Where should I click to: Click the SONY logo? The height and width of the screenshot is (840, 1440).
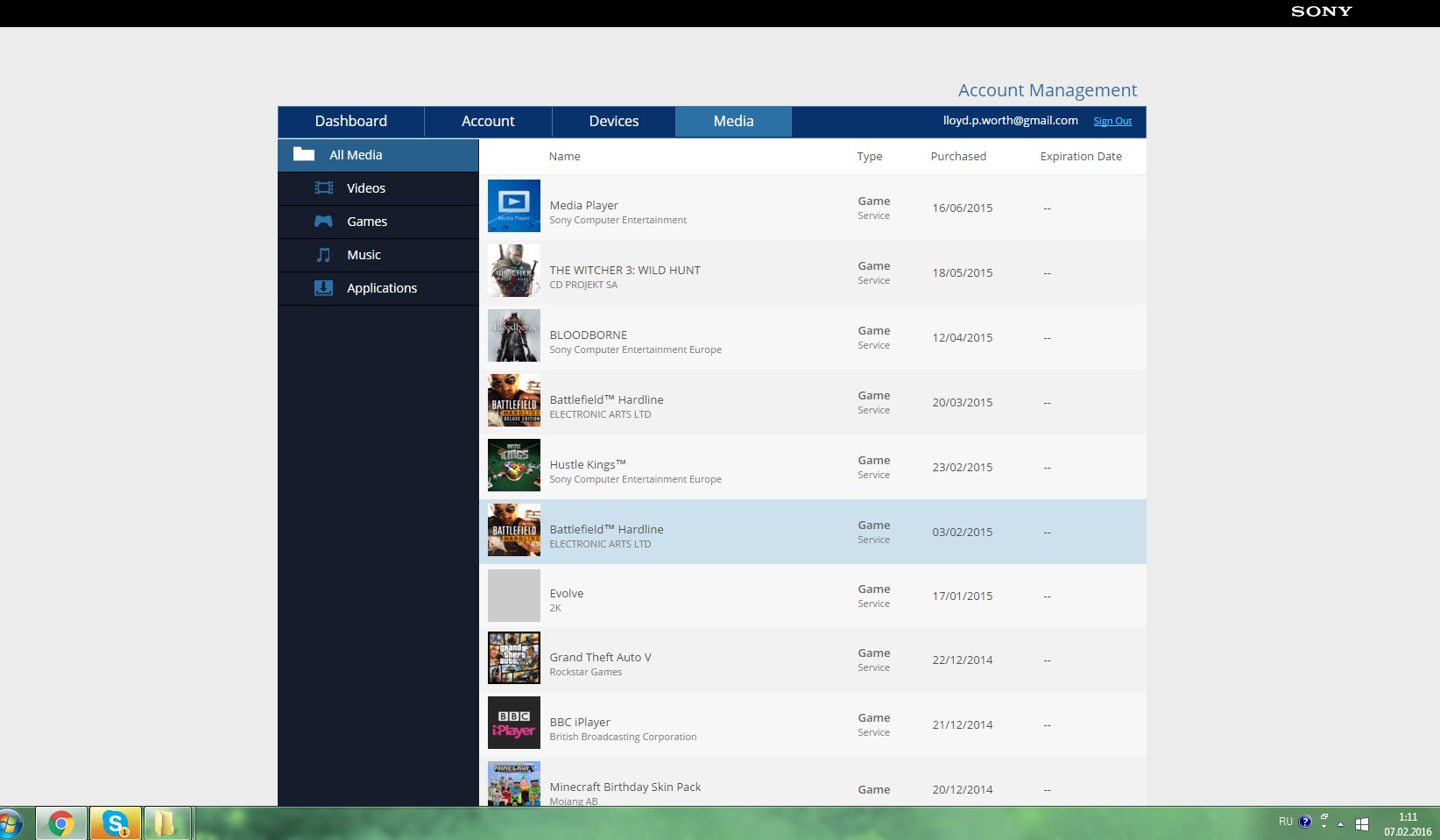pyautogui.click(x=1322, y=11)
